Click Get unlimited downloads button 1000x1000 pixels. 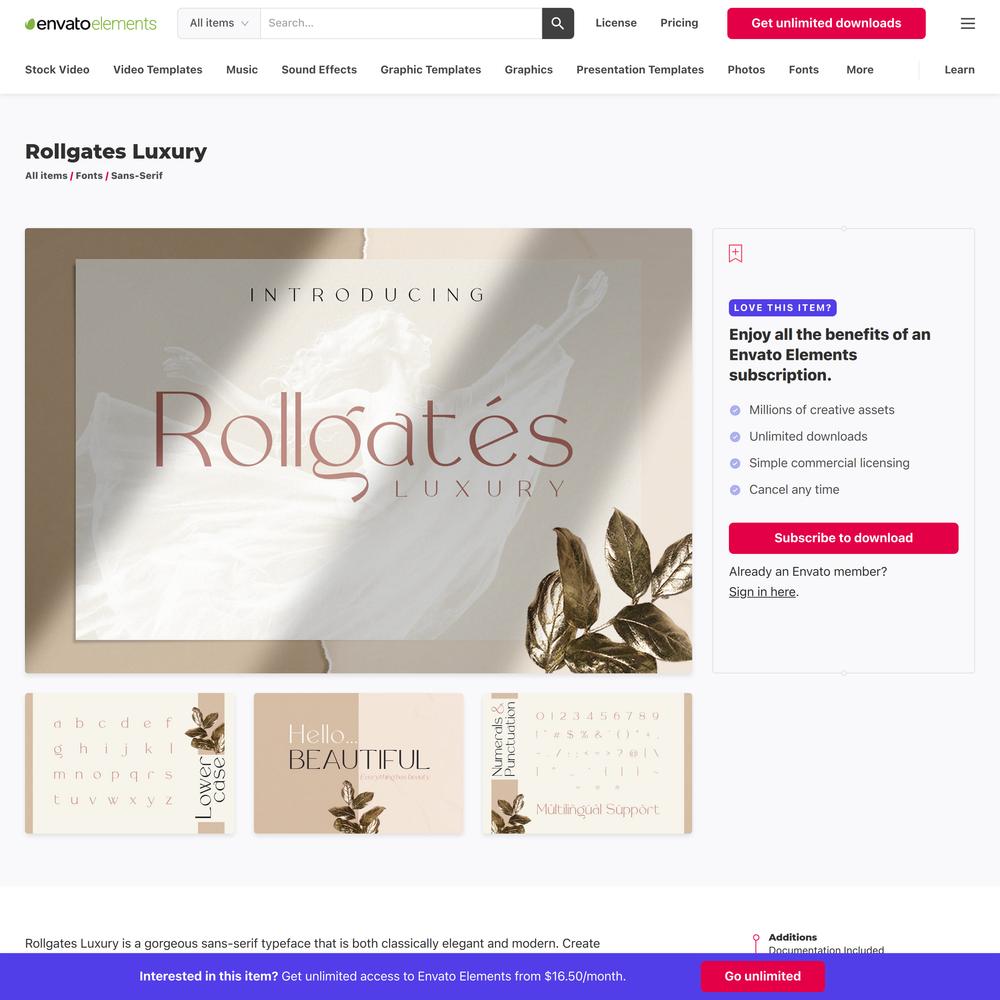826,24
